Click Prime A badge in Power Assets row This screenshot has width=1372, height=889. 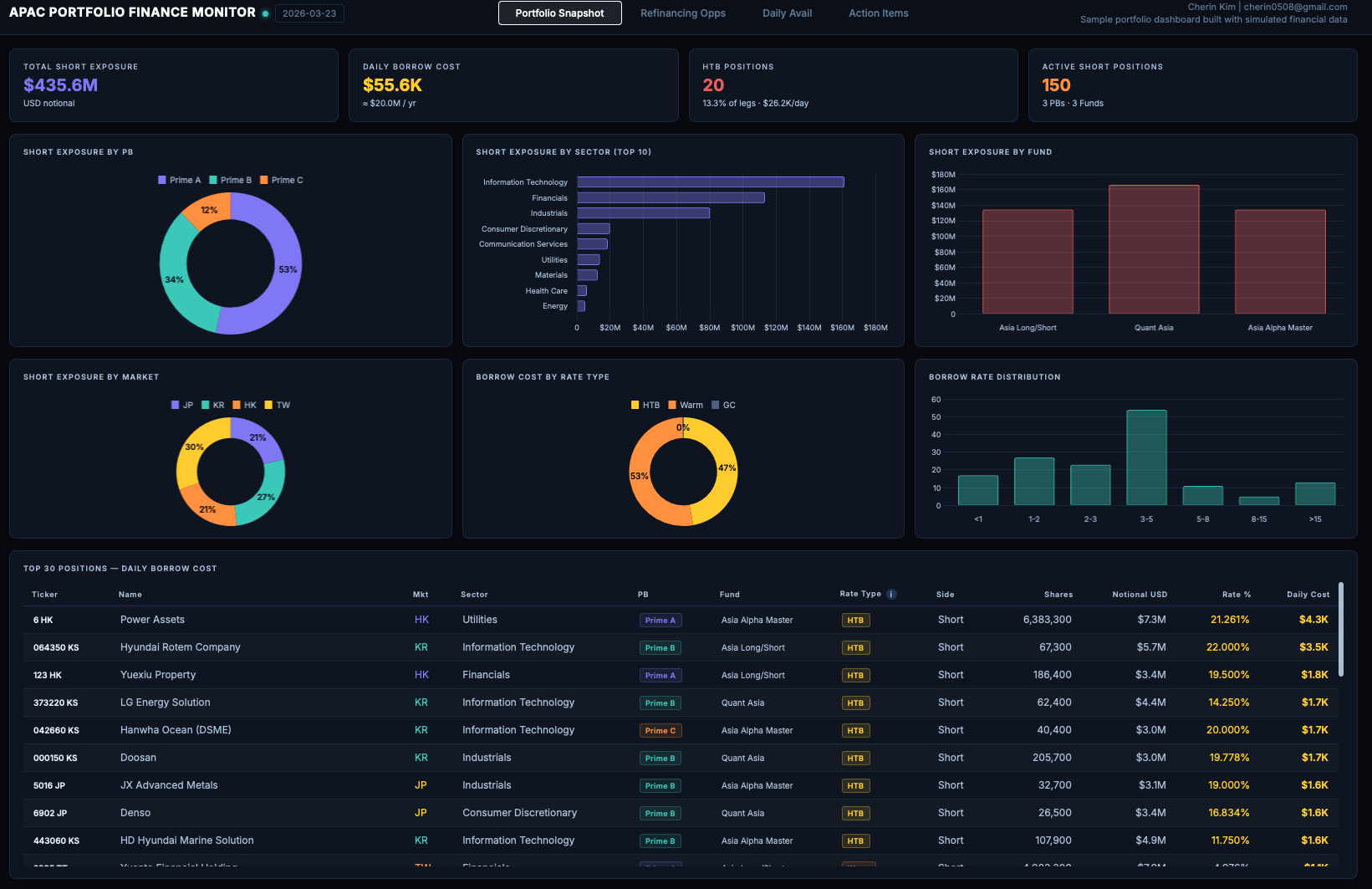[x=660, y=621]
